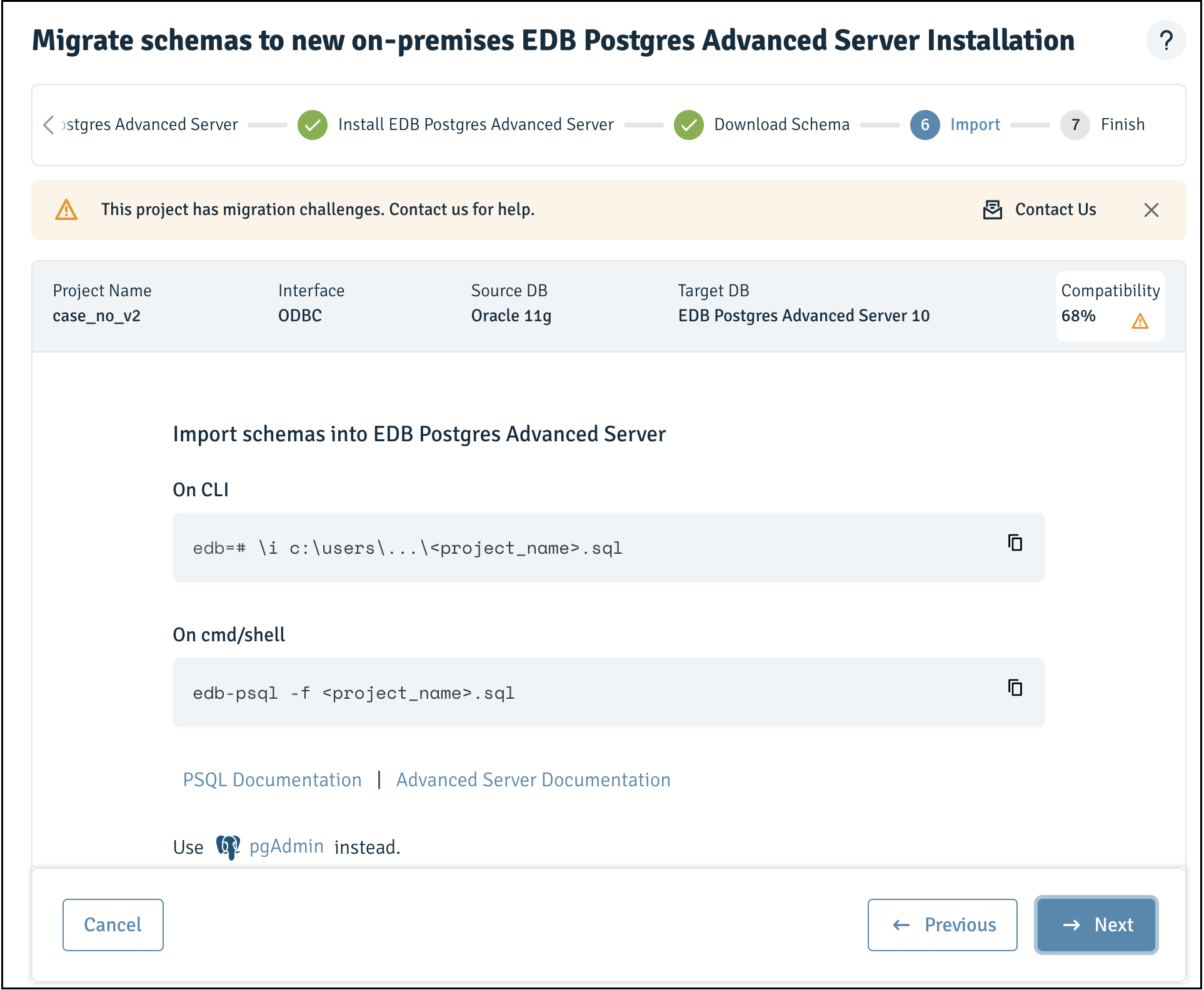The height and width of the screenshot is (990, 1204).
Task: Click the migration challenges message text
Action: pos(318,210)
